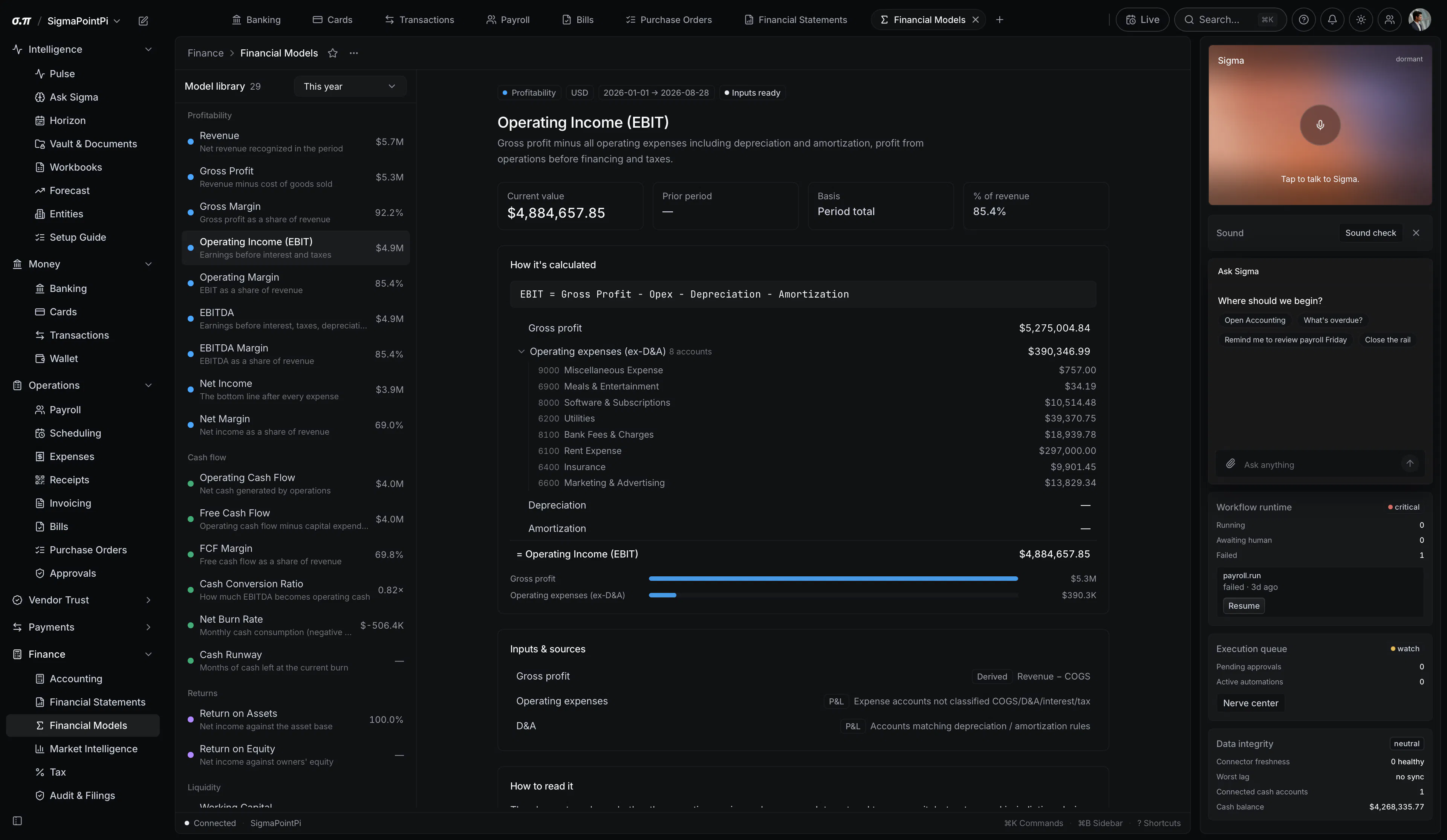Viewport: 1447px width, 840px height.
Task: Open the breadcrumb more-options ellipsis
Action: tap(354, 53)
